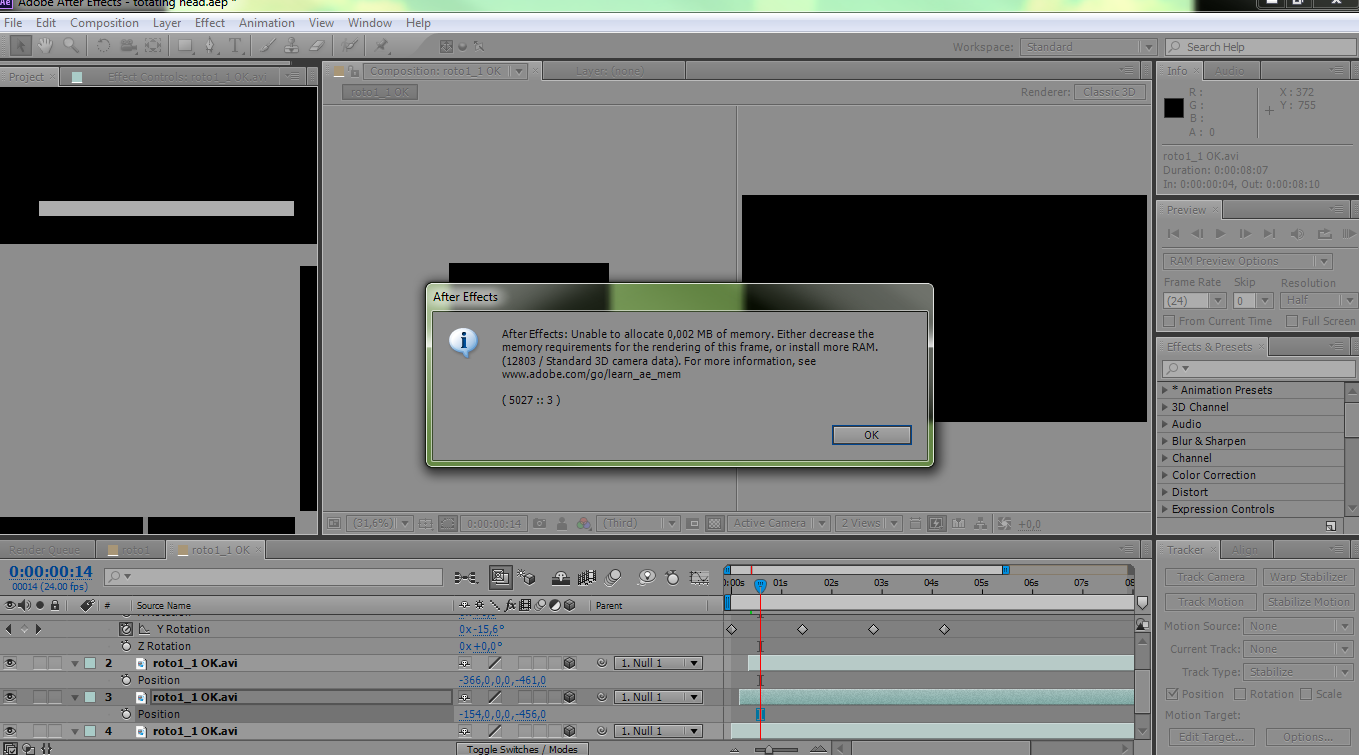Open the Effect menu

click(210, 22)
